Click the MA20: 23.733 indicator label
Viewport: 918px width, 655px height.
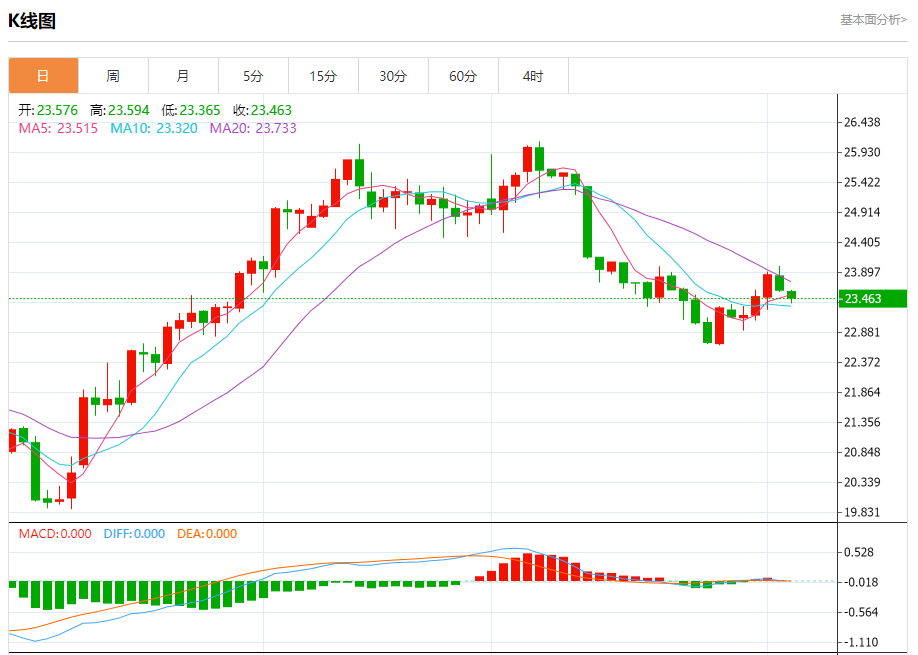pos(253,128)
